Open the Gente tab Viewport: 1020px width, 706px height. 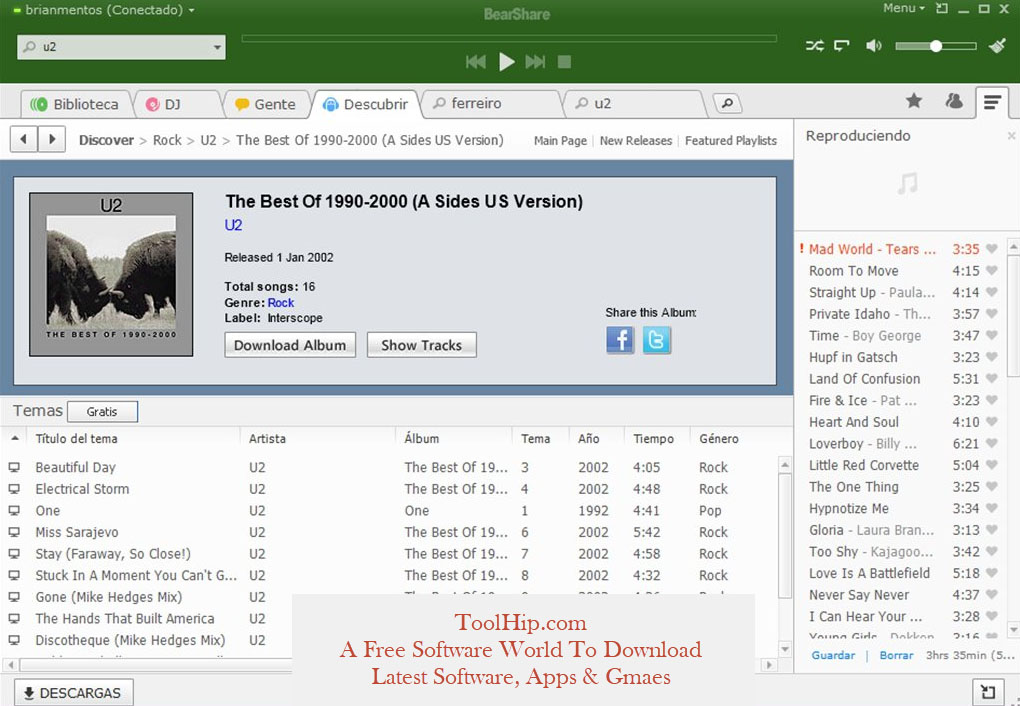point(267,104)
